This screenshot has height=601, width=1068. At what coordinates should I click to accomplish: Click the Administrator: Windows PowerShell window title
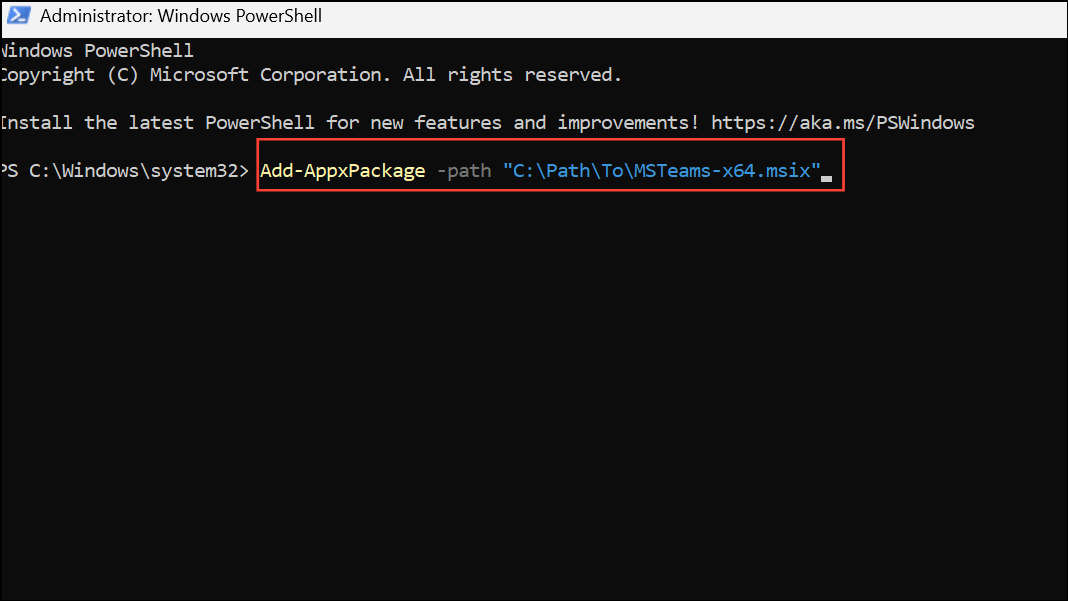180,16
